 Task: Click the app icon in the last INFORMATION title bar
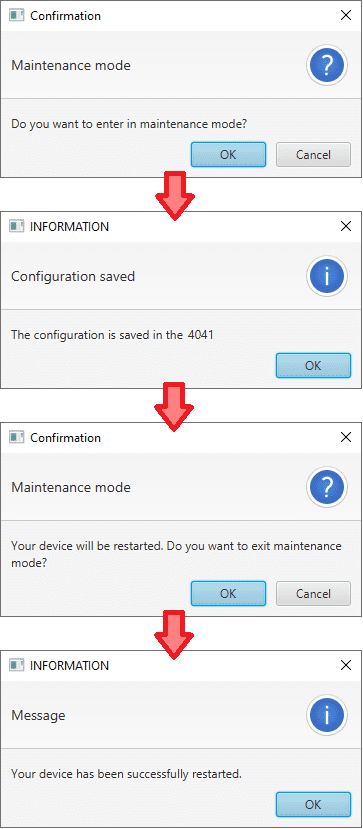tap(17, 665)
